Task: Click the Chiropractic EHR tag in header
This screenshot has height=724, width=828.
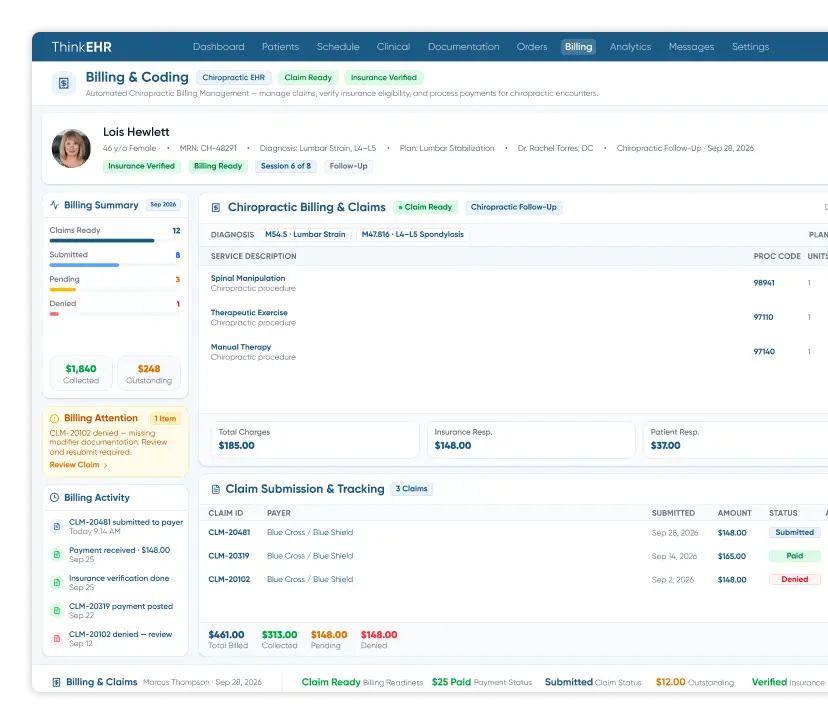Action: tap(233, 78)
